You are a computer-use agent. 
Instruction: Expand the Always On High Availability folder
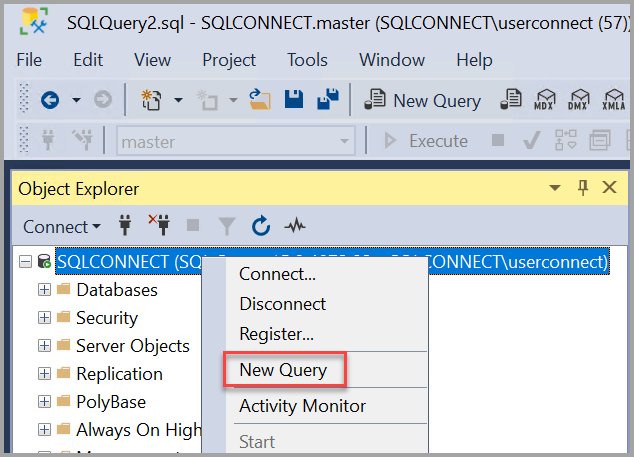tap(44, 429)
